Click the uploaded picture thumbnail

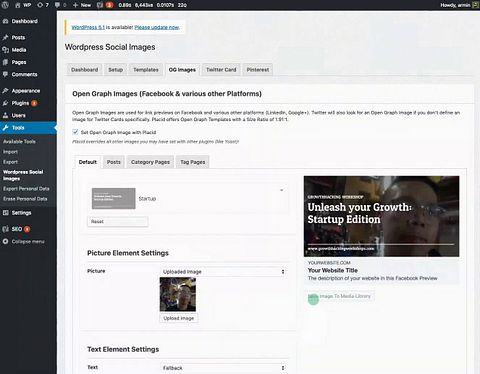click(x=178, y=294)
